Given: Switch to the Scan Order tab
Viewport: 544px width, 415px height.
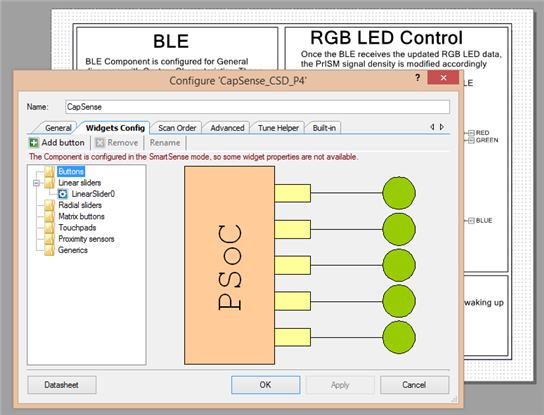Looking at the screenshot, I should [x=177, y=128].
